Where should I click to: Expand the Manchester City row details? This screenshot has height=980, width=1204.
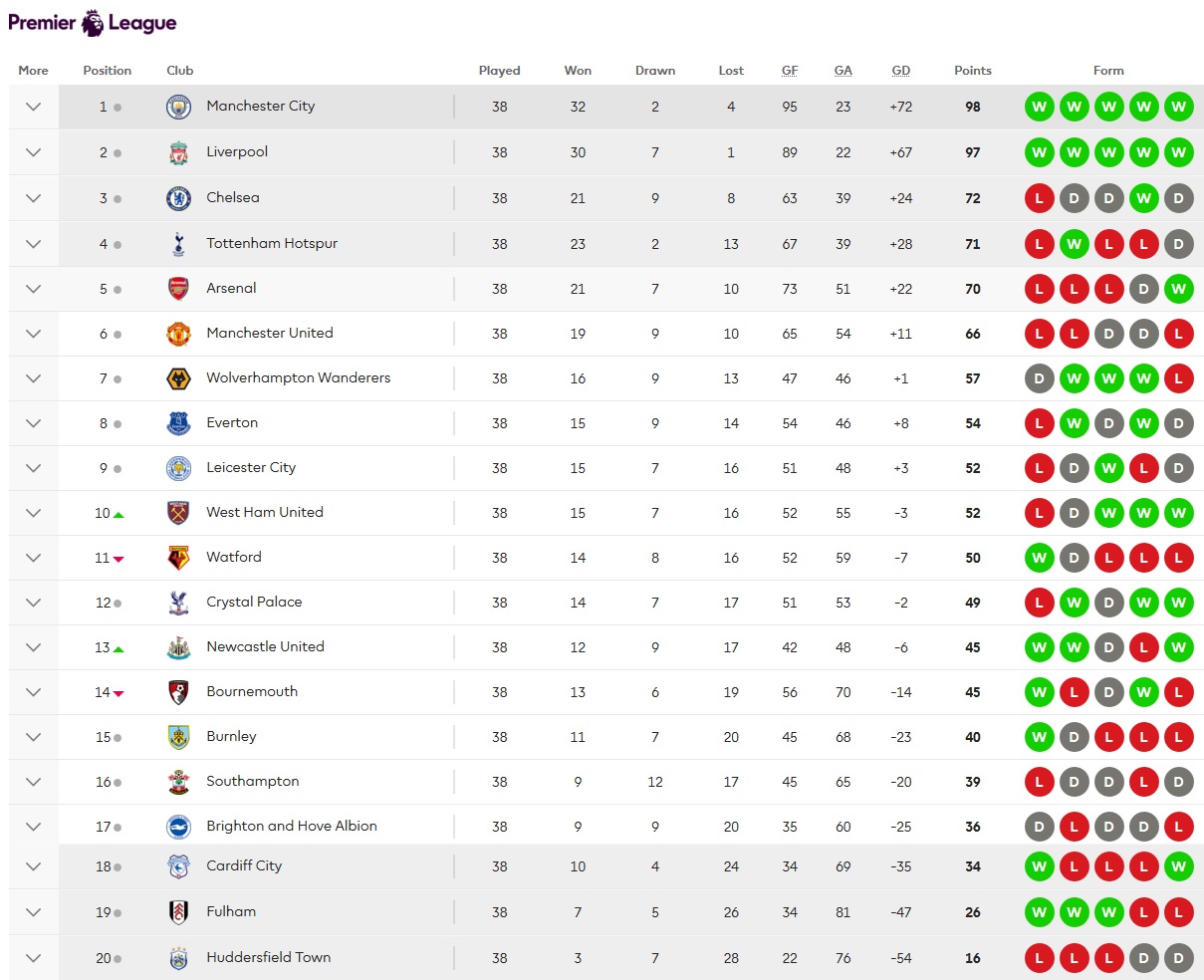33,107
